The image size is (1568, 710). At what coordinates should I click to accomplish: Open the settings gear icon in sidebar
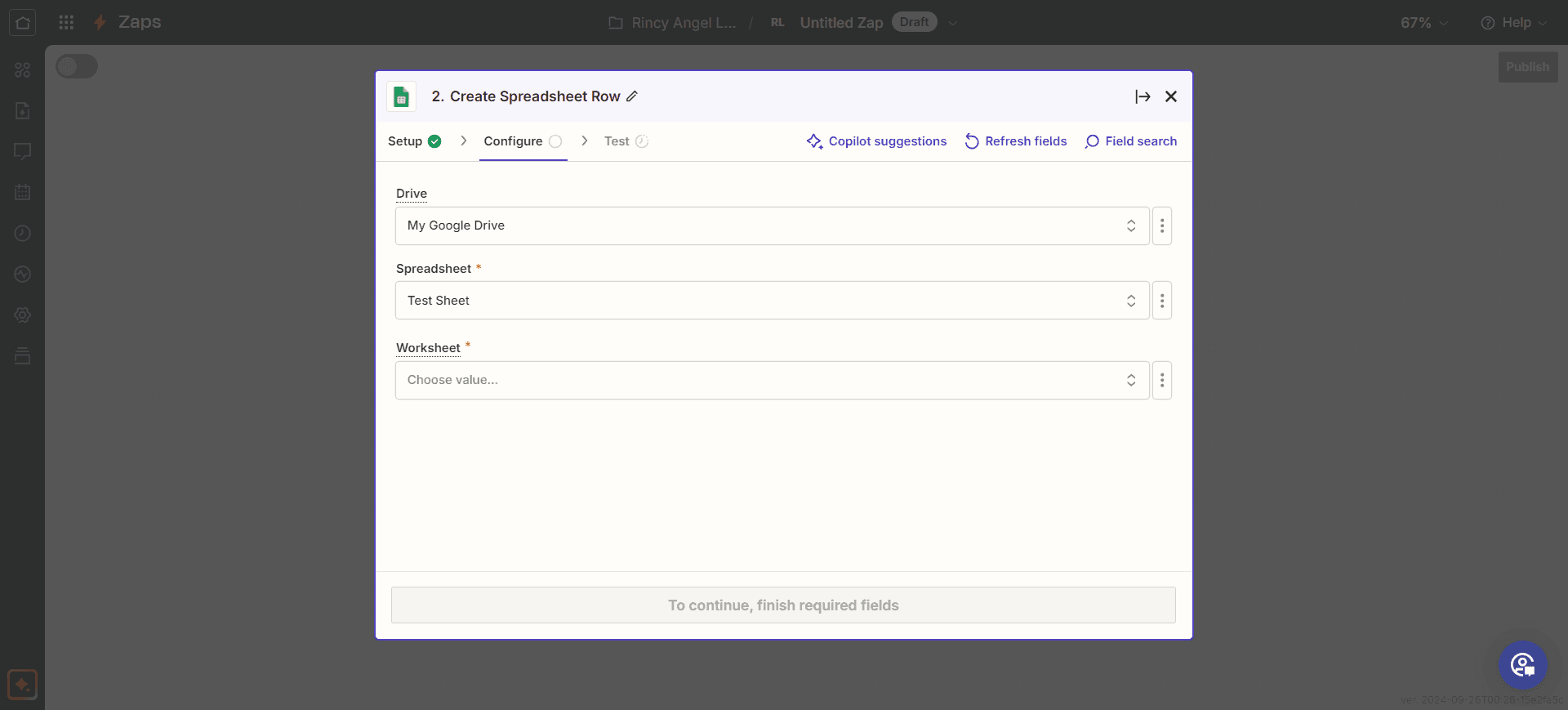(22, 315)
